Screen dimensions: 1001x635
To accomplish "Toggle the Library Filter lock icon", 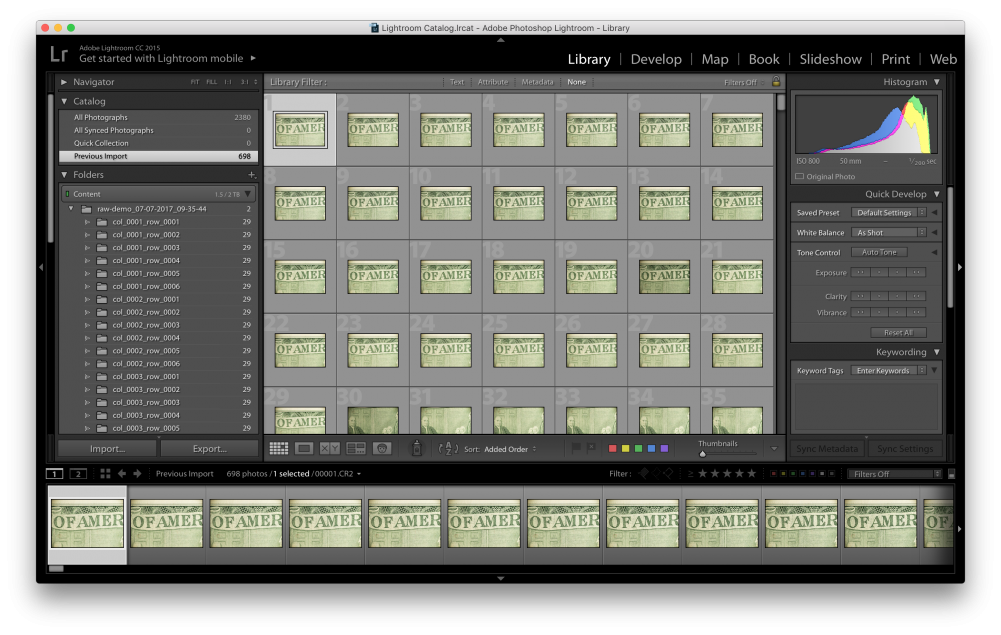I will click(x=775, y=81).
